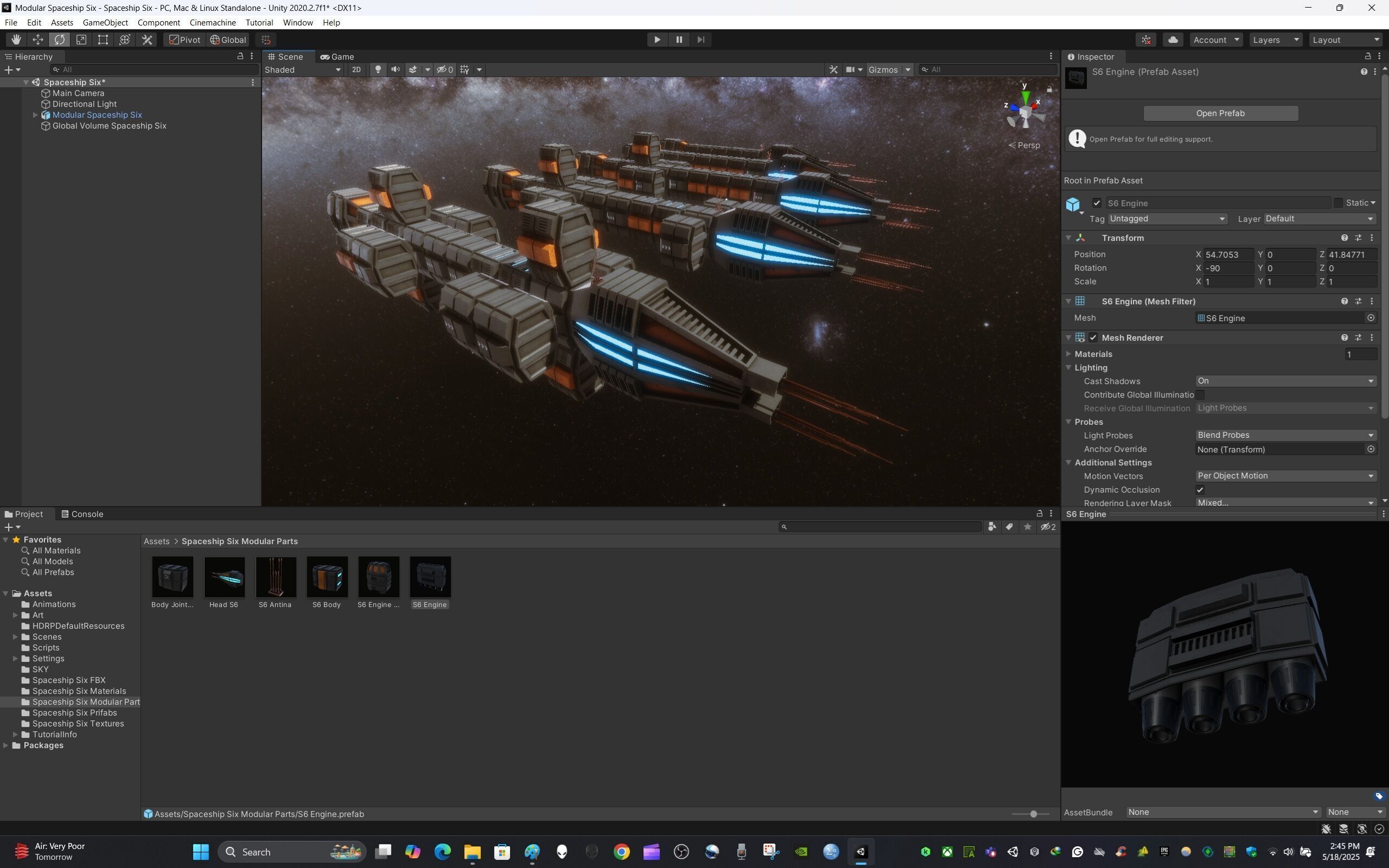Click the Play button
The image size is (1389, 868).
657,40
